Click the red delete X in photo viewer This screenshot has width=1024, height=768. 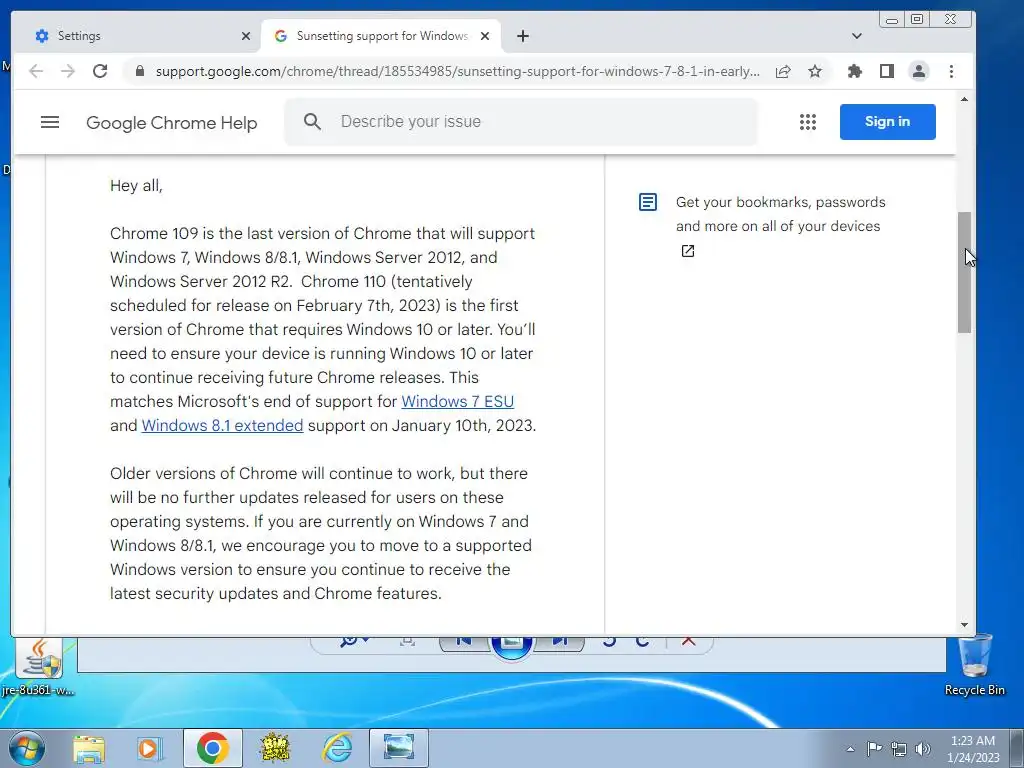coord(688,641)
